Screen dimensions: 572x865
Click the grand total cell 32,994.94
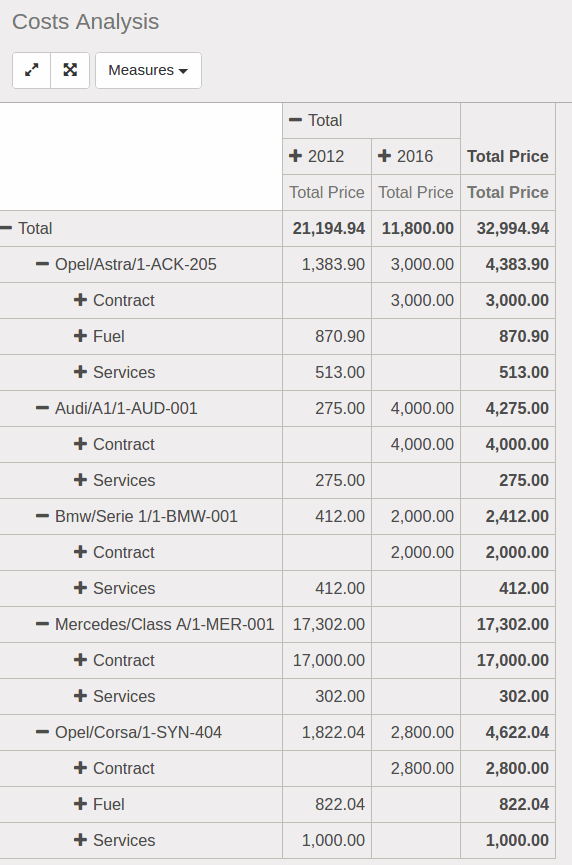[508, 228]
